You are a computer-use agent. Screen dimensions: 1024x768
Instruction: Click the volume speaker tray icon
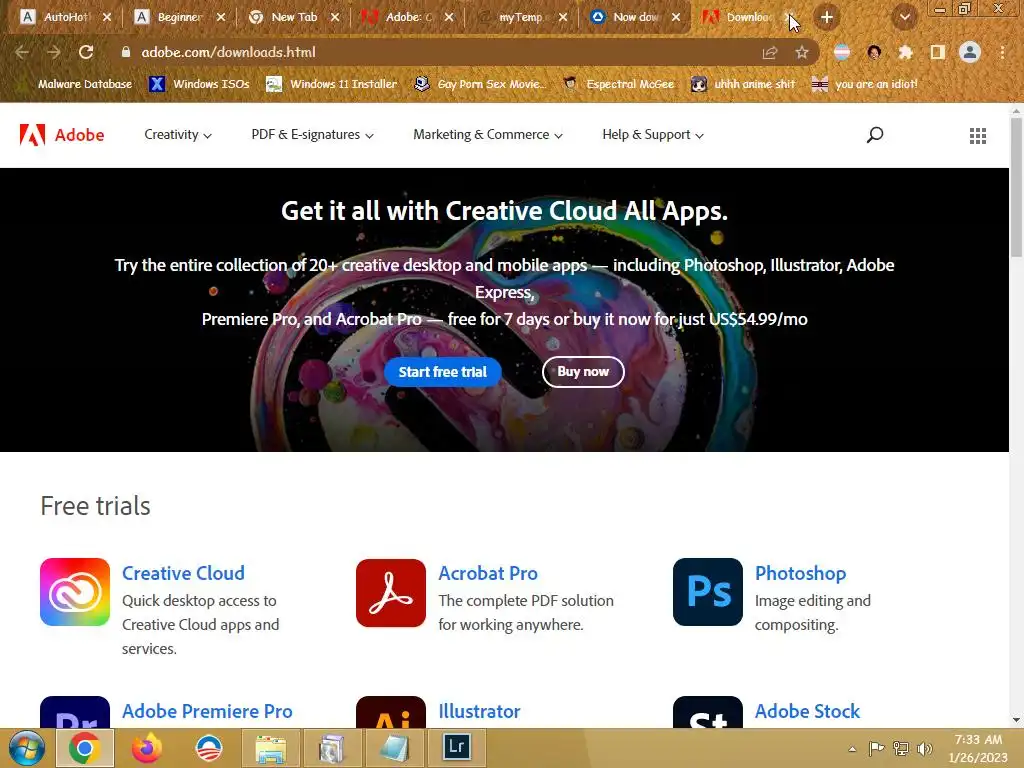click(x=924, y=748)
